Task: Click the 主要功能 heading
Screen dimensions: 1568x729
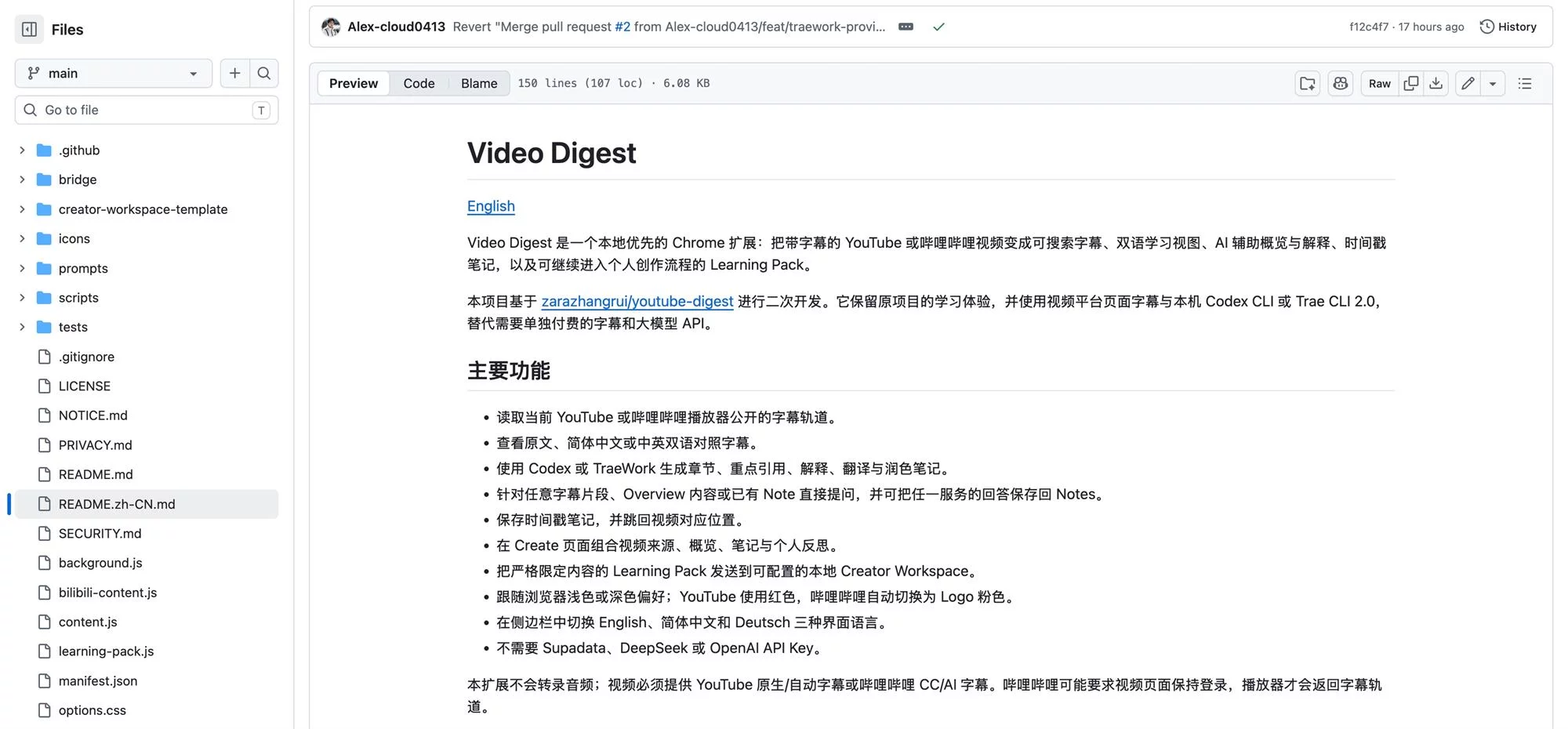Action: [x=509, y=371]
